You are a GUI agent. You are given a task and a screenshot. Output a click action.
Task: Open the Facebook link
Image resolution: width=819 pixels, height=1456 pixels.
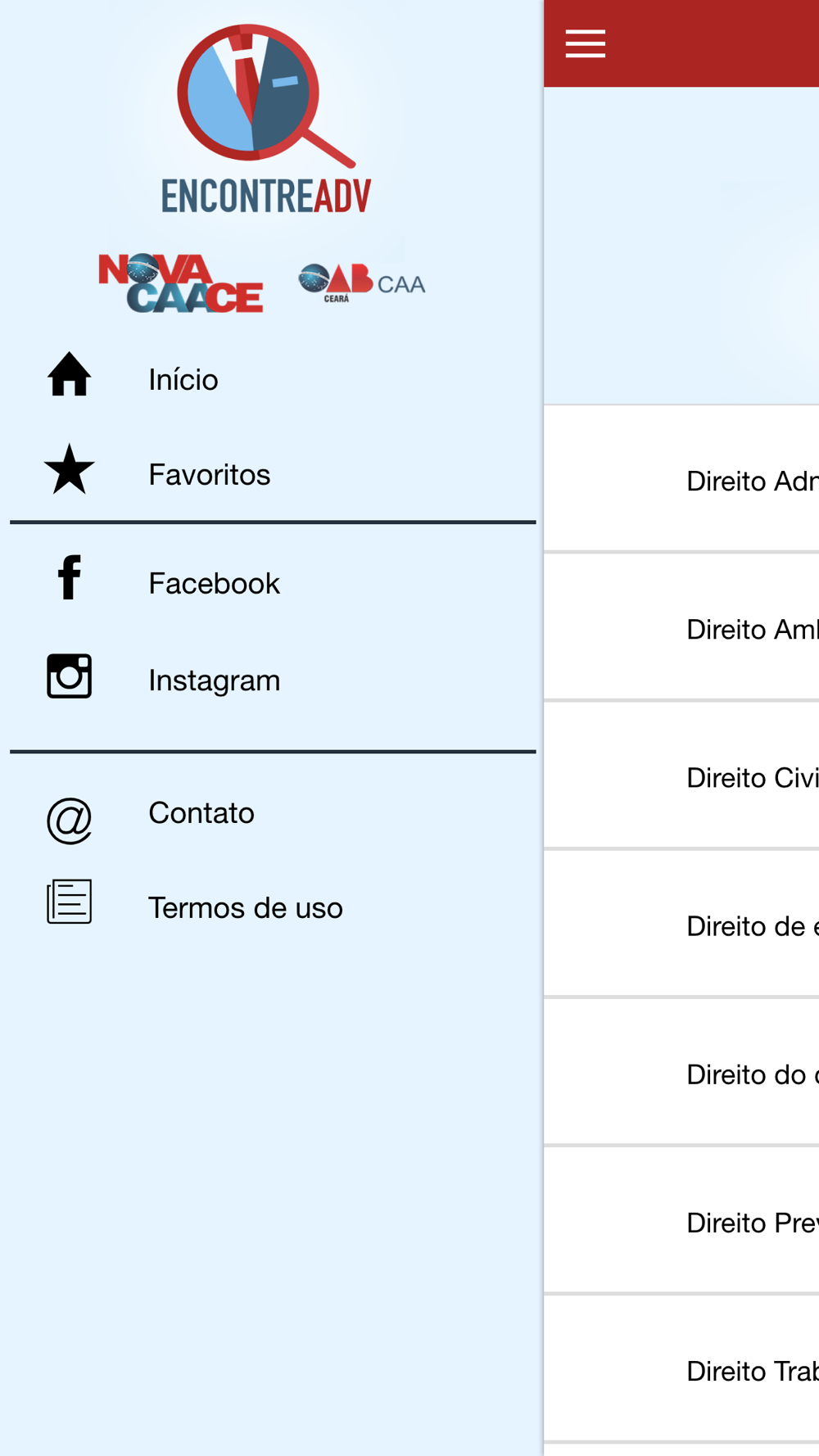[x=273, y=583]
